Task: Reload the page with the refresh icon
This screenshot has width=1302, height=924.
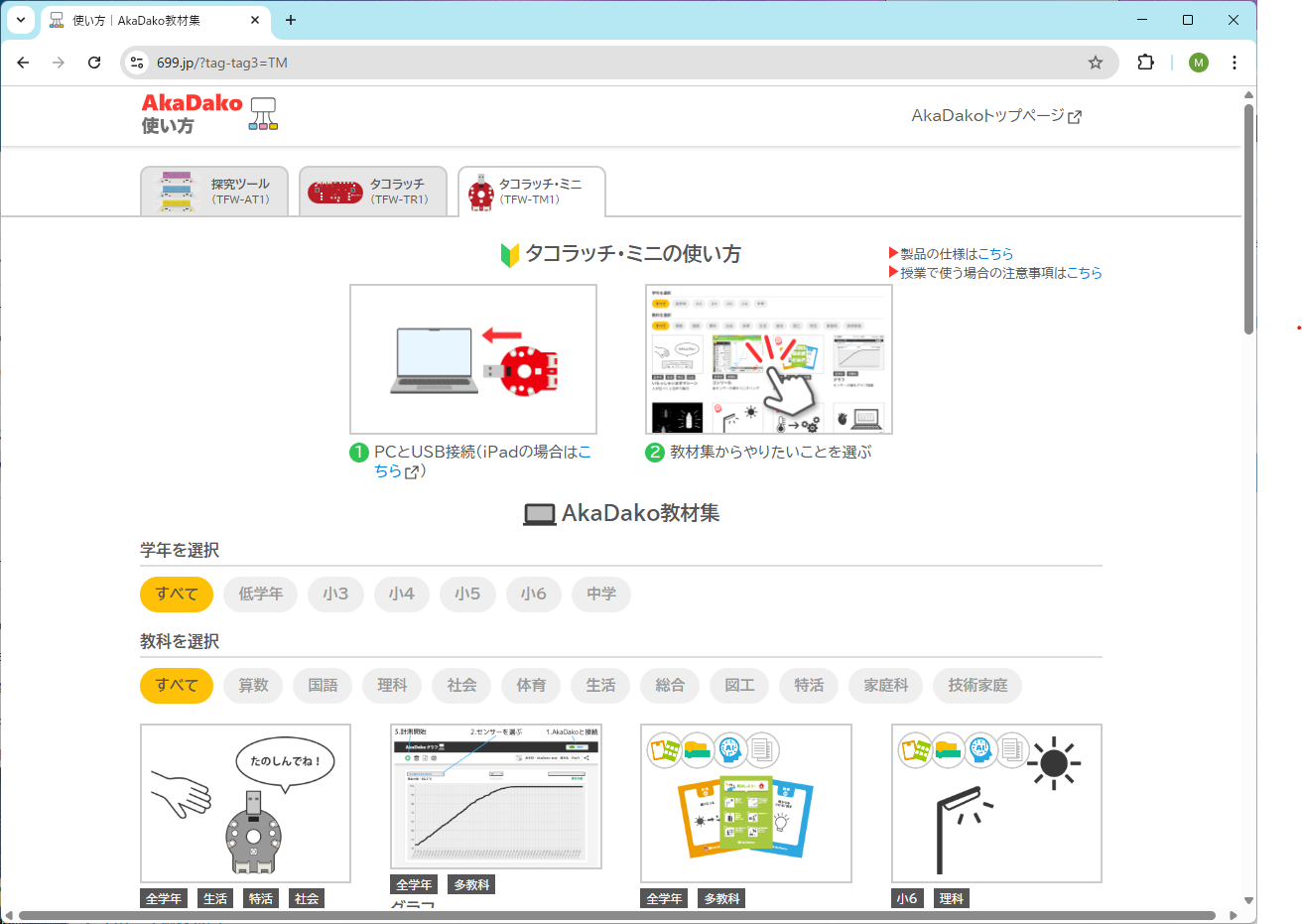Action: (x=94, y=63)
